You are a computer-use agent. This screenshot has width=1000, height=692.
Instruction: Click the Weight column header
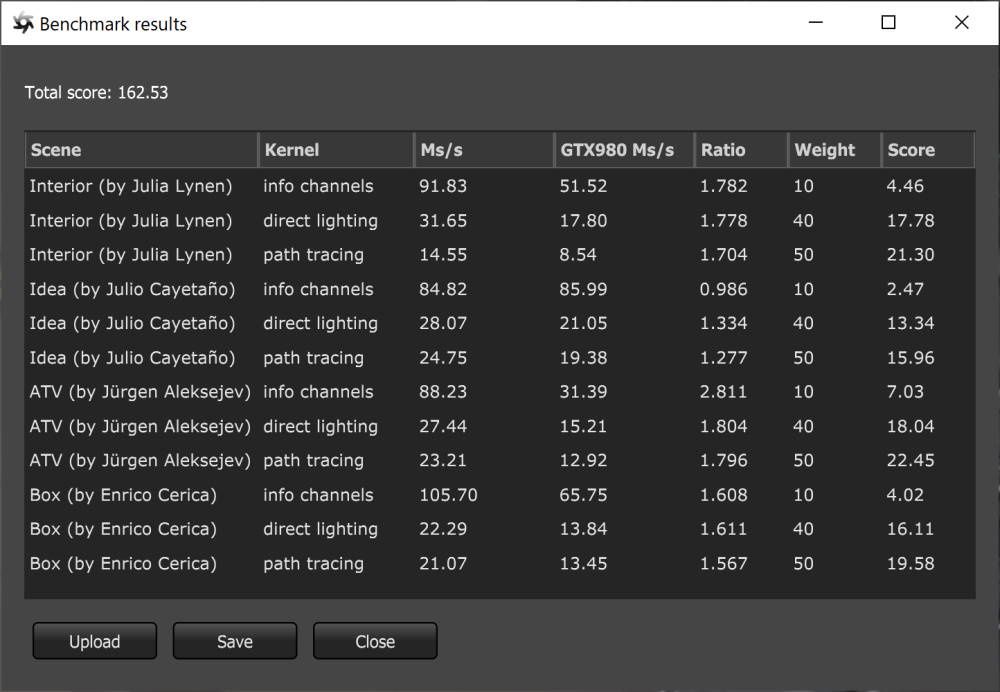coord(835,150)
